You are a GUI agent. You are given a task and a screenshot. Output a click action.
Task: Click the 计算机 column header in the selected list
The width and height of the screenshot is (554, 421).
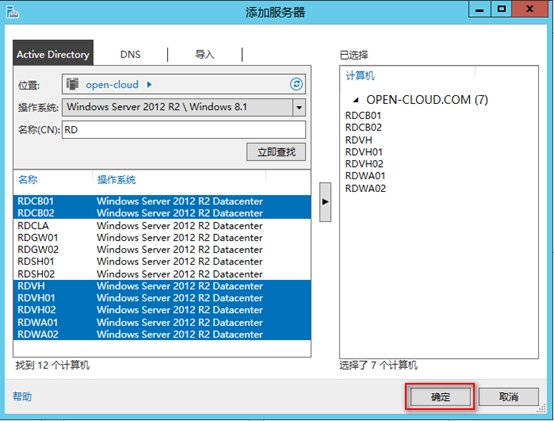[360, 76]
